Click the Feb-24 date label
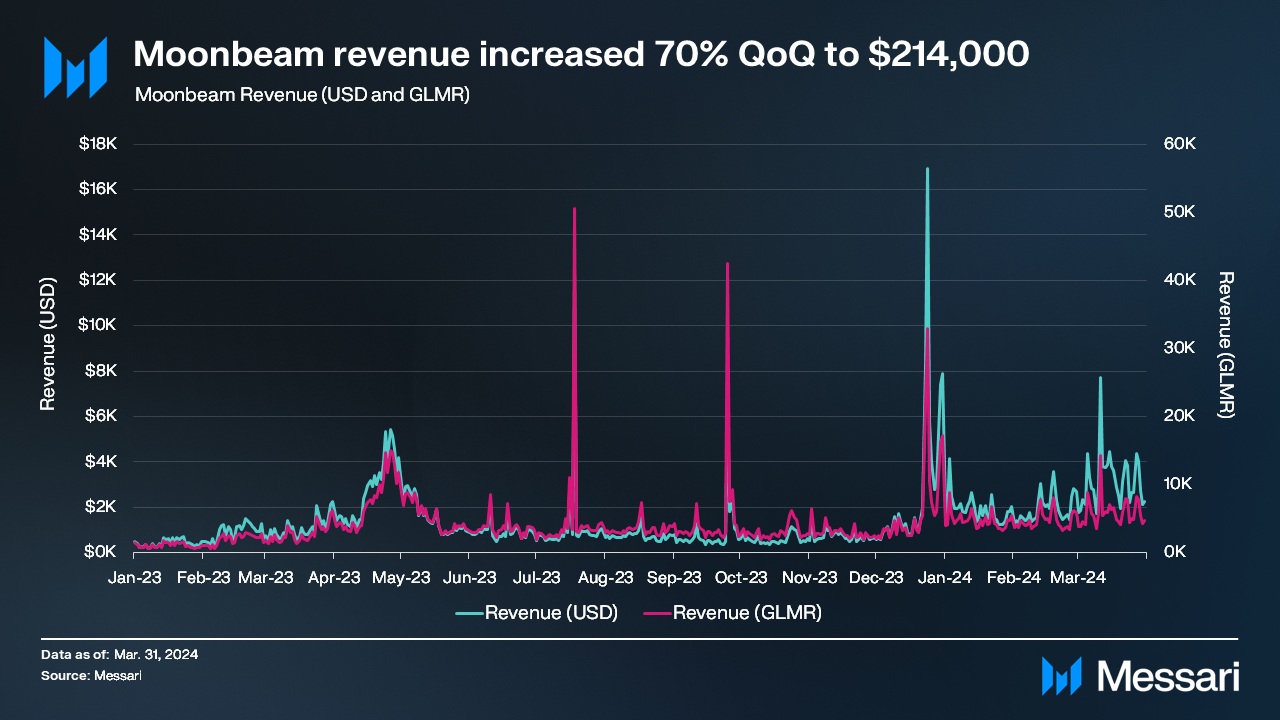 (1014, 578)
